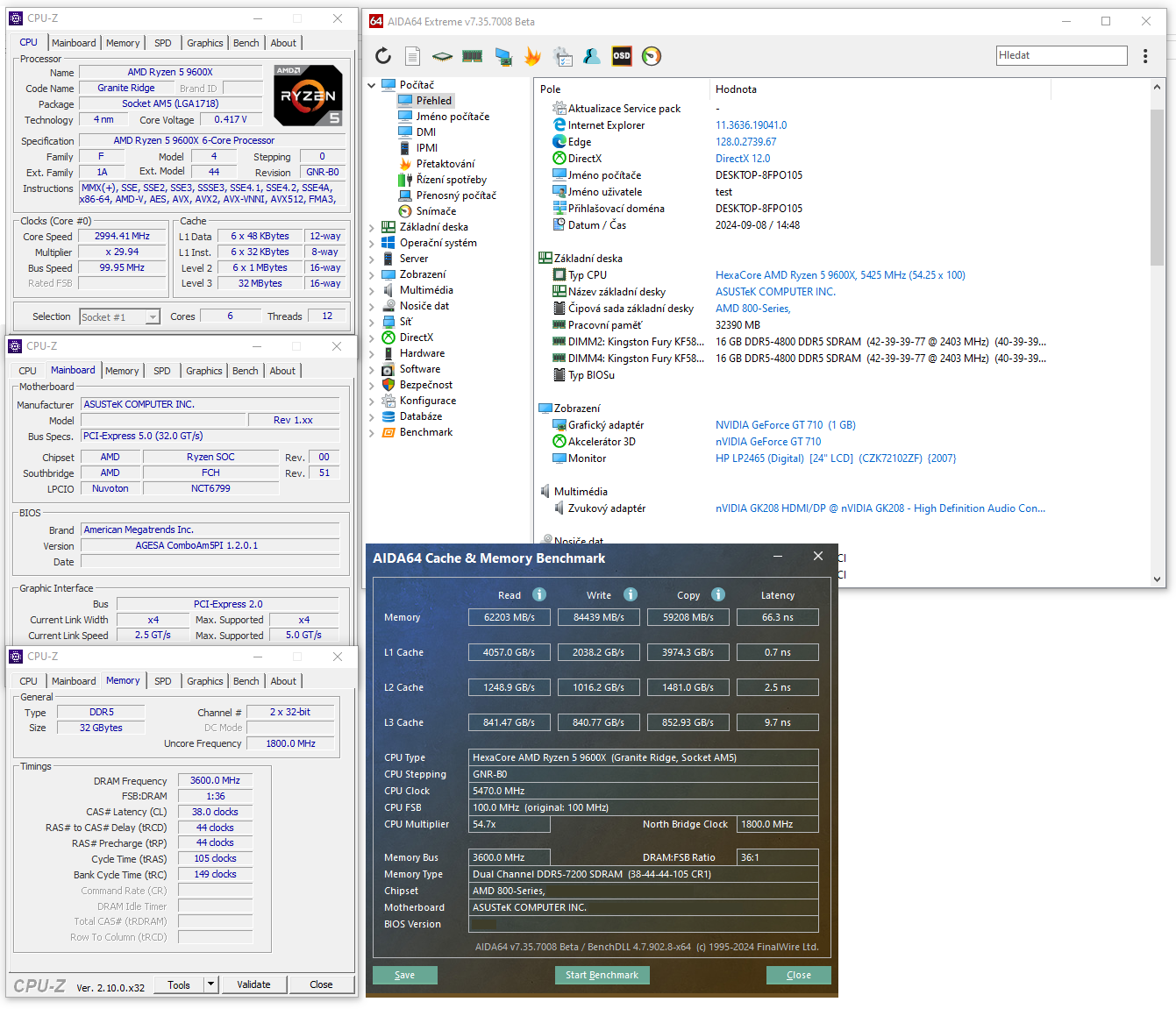Image resolution: width=1176 pixels, height=1009 pixels.
Task: Select the Řízení spotřeby tree item
Action: [452, 180]
